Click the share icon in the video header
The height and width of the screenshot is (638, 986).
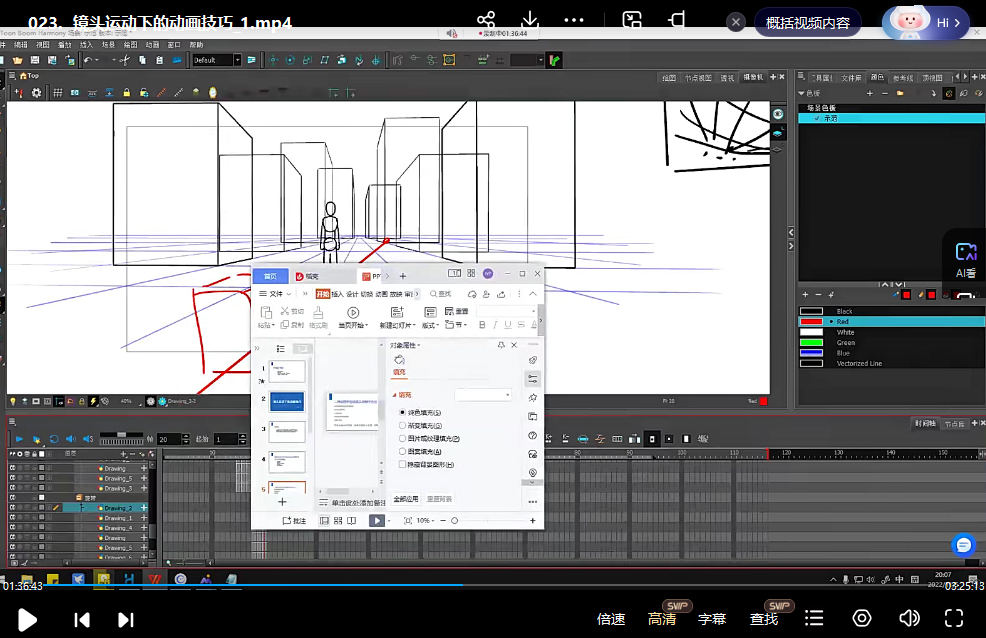(x=486, y=20)
